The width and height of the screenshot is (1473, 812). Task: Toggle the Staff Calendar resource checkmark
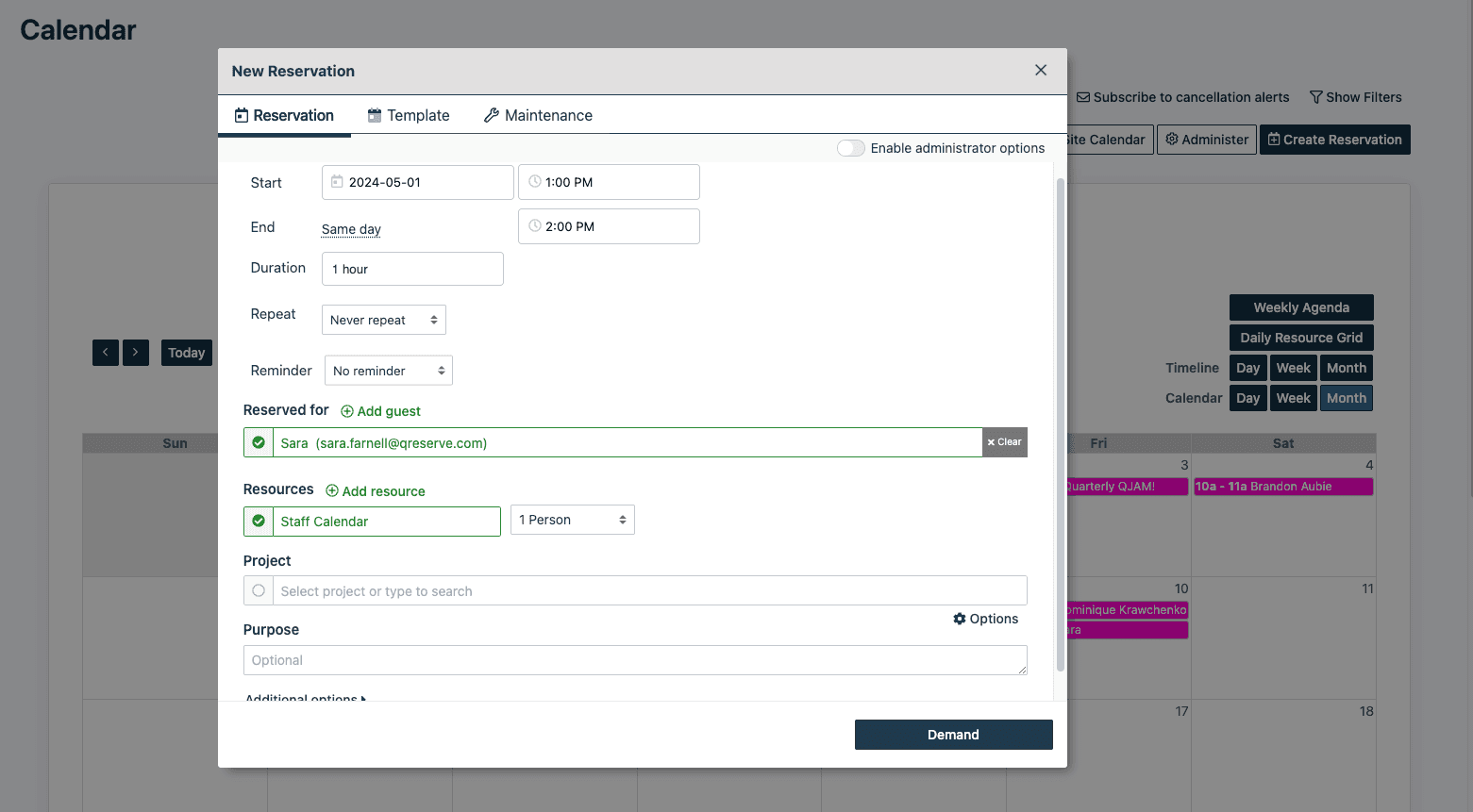click(259, 522)
